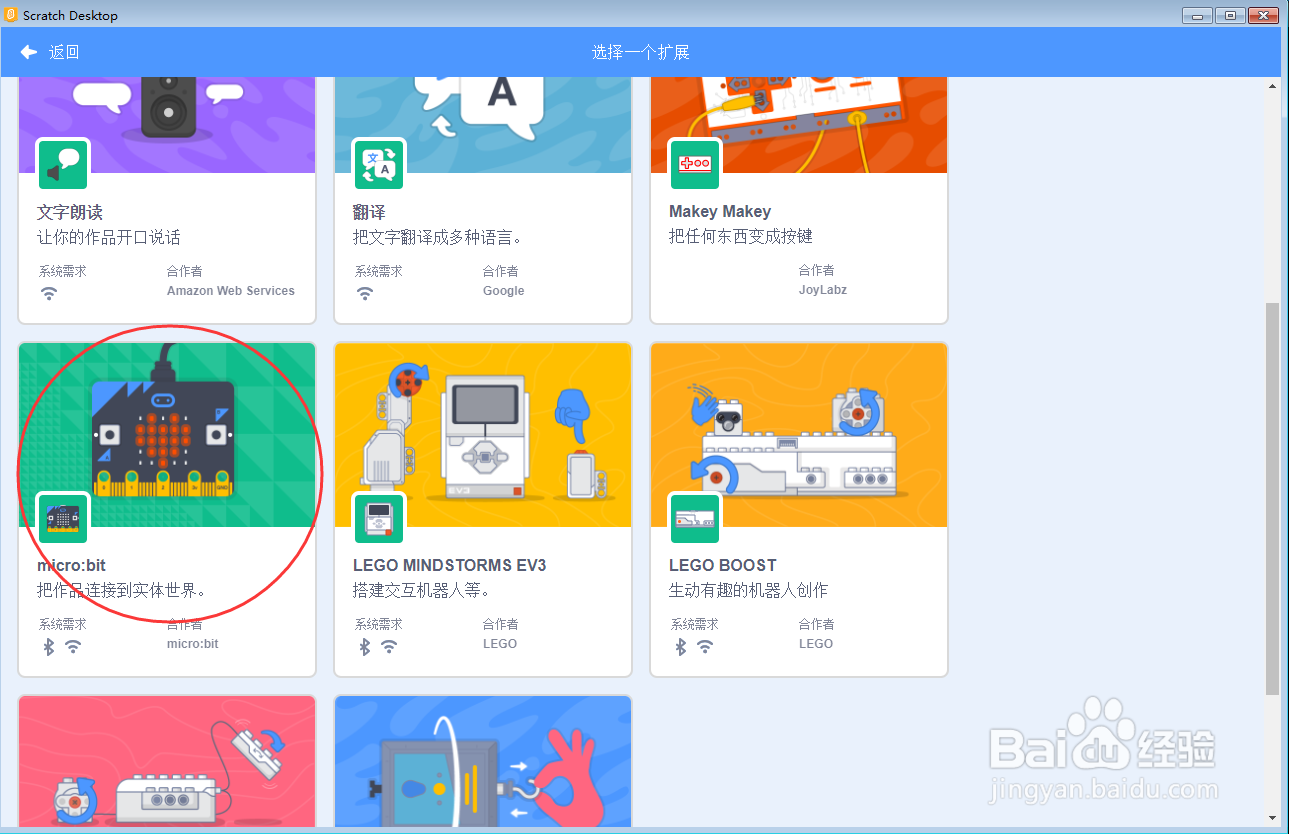Click description 生动有趣的机器人创作
Viewport: 1289px width, 834px height.
(749, 590)
